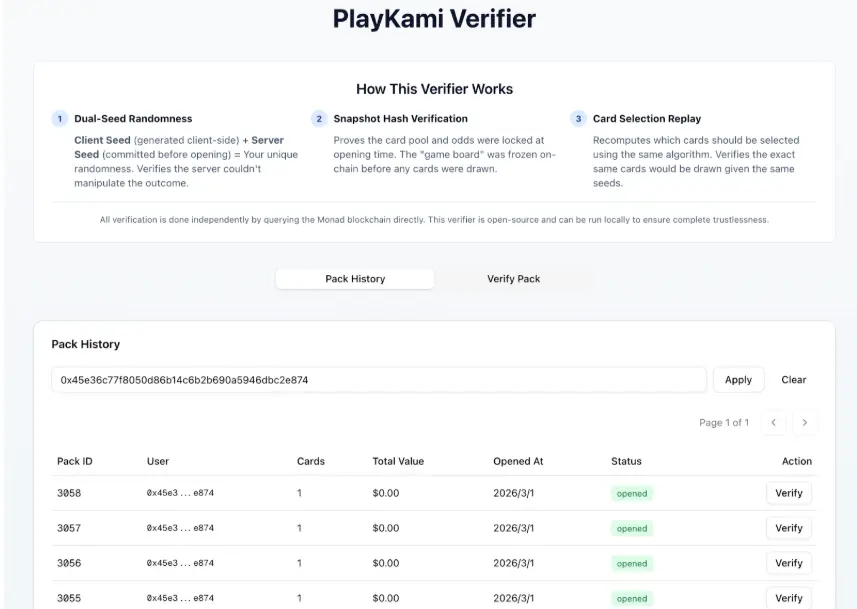857x609 pixels.
Task: Go to previous page using left chevron
Action: pos(772,423)
